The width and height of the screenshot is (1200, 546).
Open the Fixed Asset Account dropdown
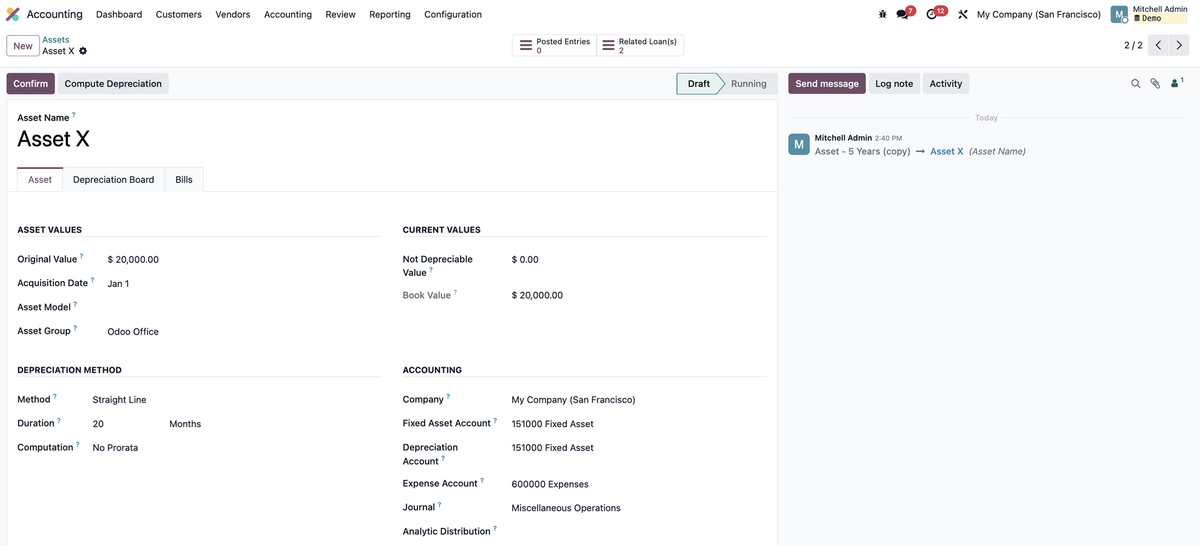638,423
